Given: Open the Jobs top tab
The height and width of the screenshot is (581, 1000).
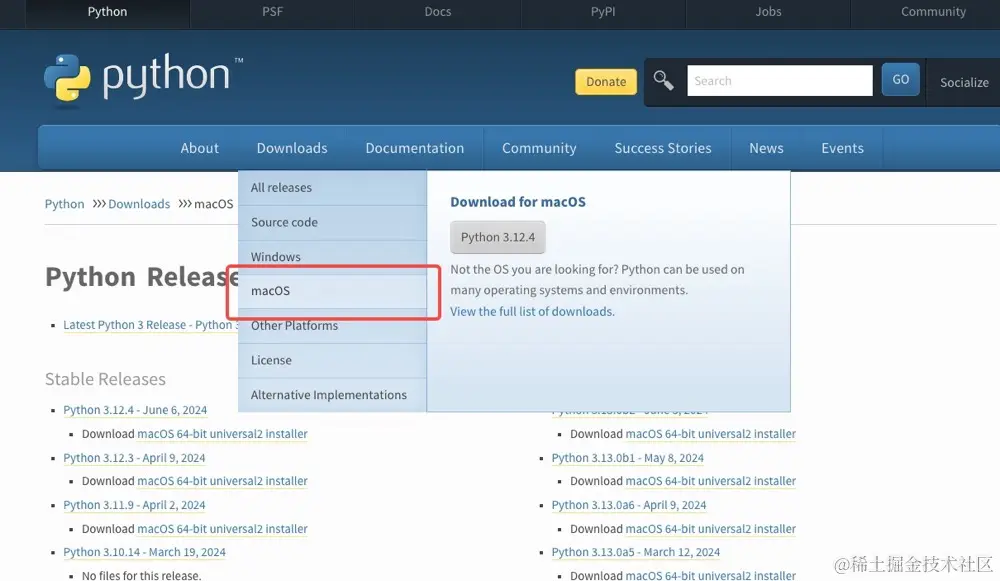Looking at the screenshot, I should point(768,12).
